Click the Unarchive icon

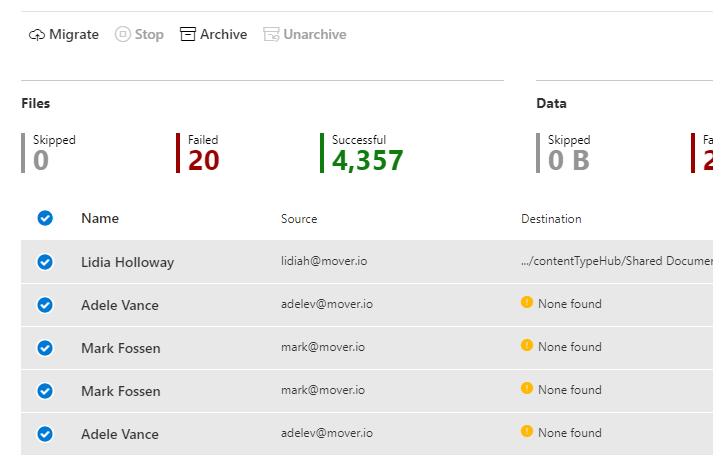tap(271, 35)
